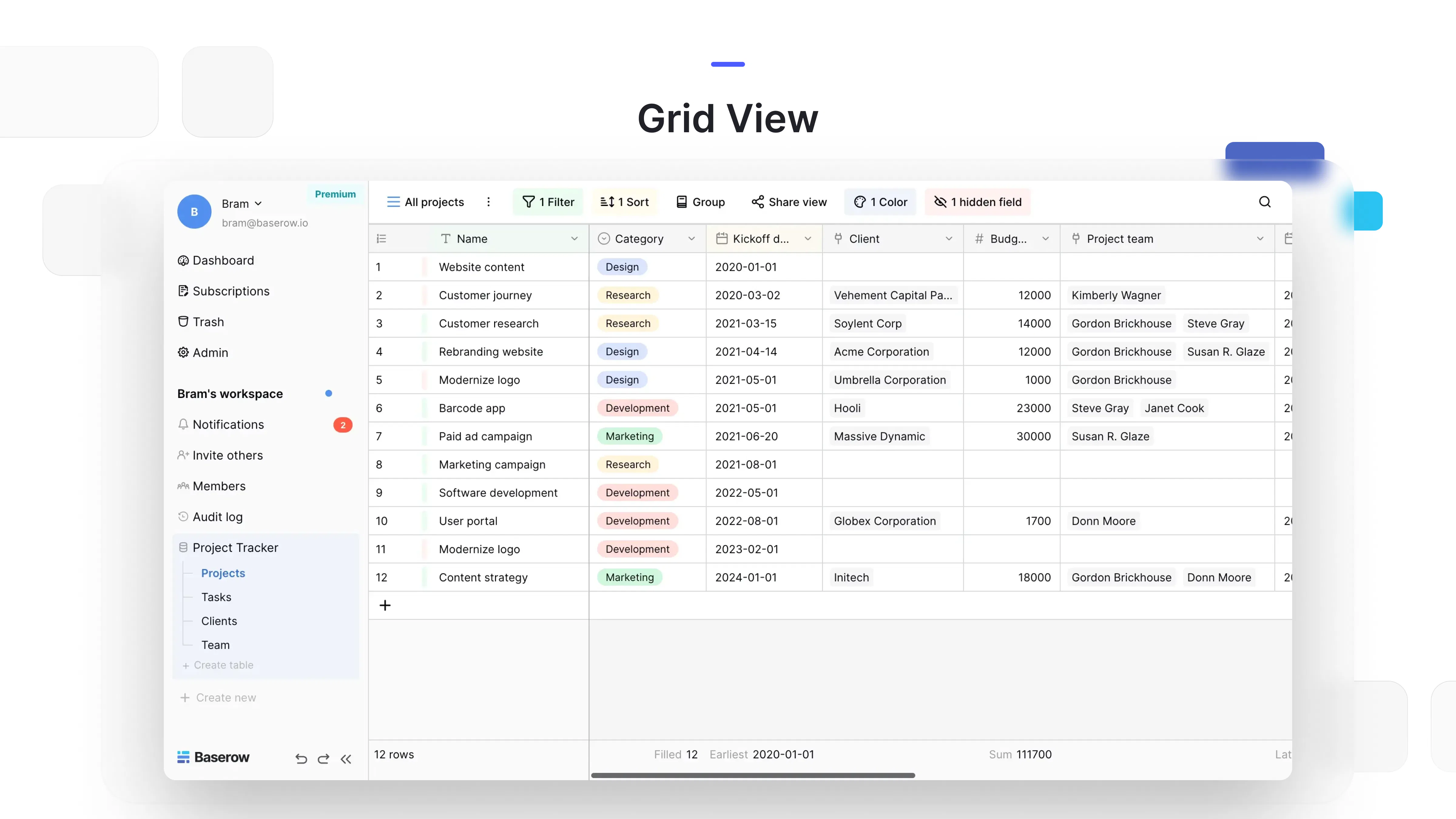Image resolution: width=1456 pixels, height=819 pixels.
Task: Click the undo arrow icon
Action: tap(301, 759)
